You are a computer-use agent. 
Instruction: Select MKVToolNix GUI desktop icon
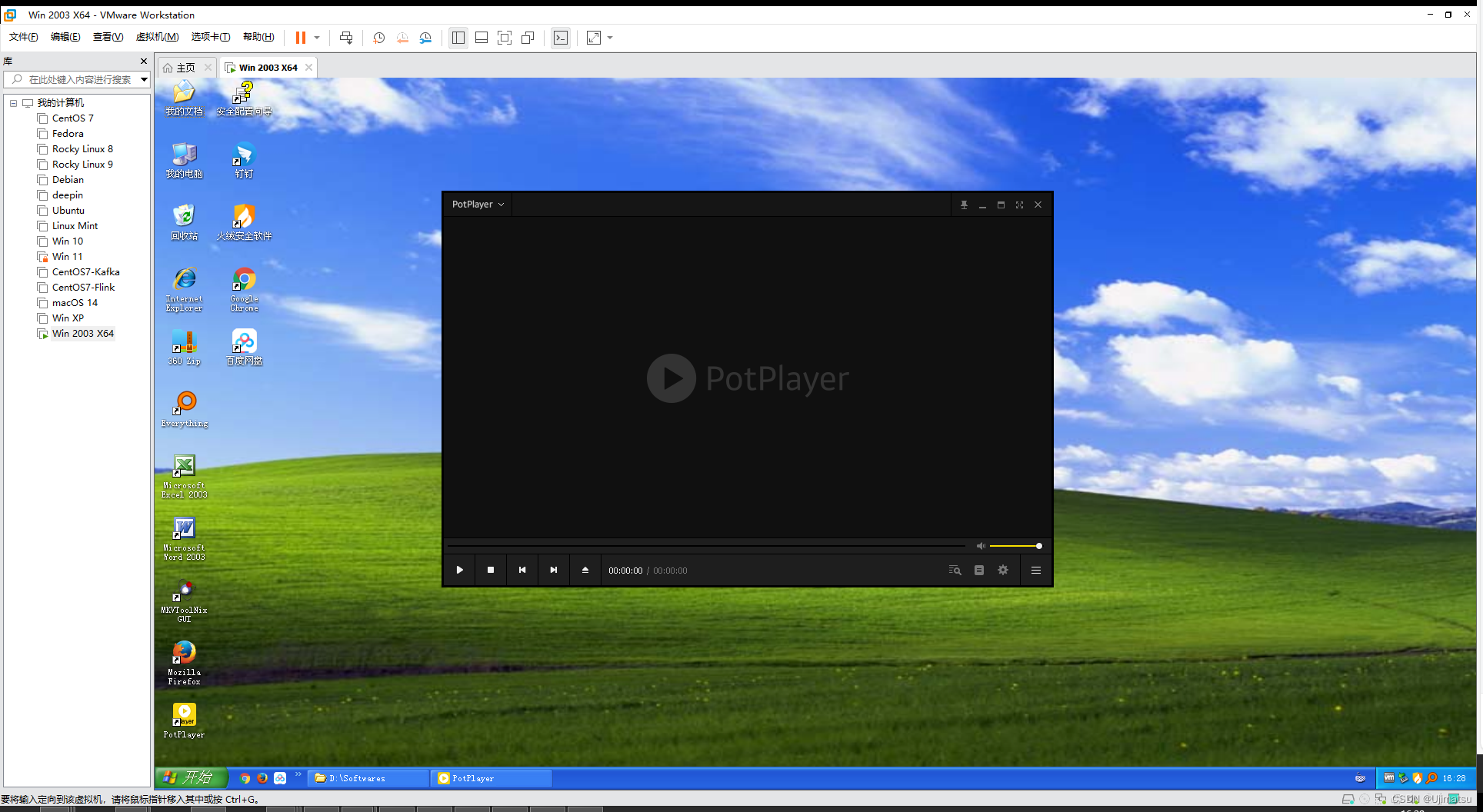coord(185,601)
